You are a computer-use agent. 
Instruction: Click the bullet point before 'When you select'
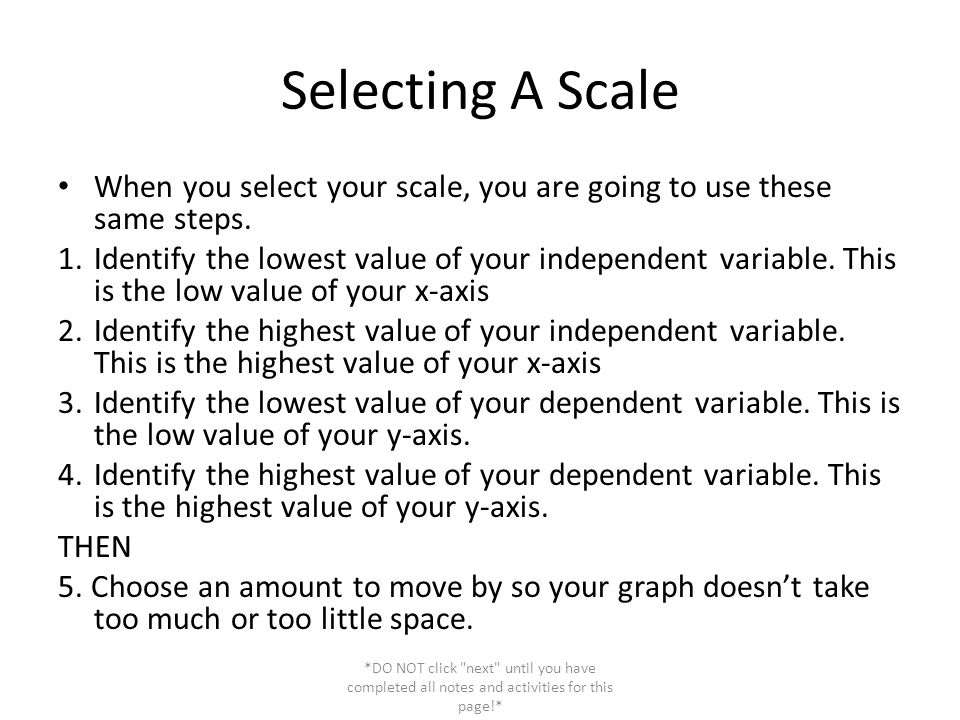tap(64, 186)
